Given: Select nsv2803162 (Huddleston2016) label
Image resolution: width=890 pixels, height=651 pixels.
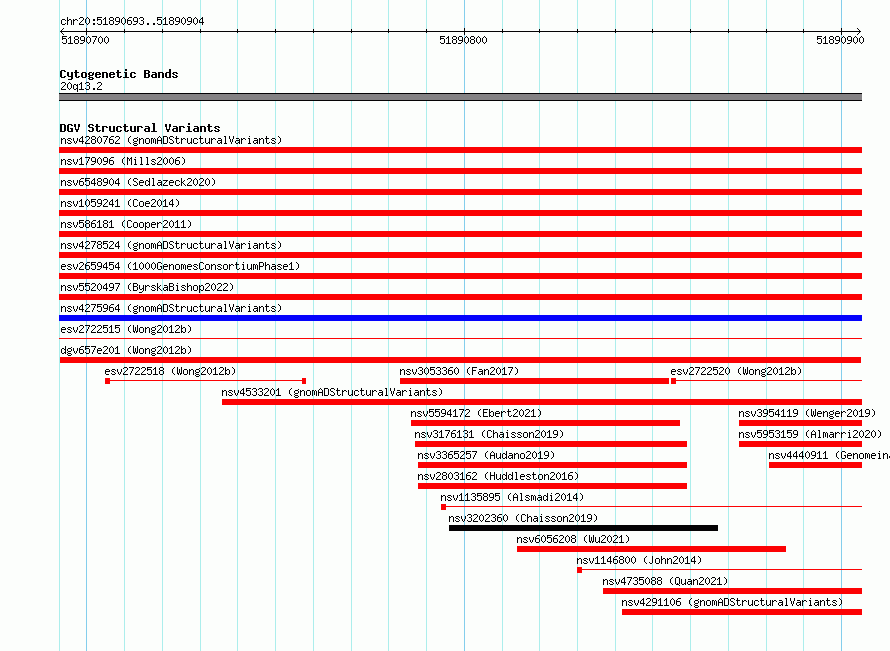Looking at the screenshot, I should click(498, 476).
